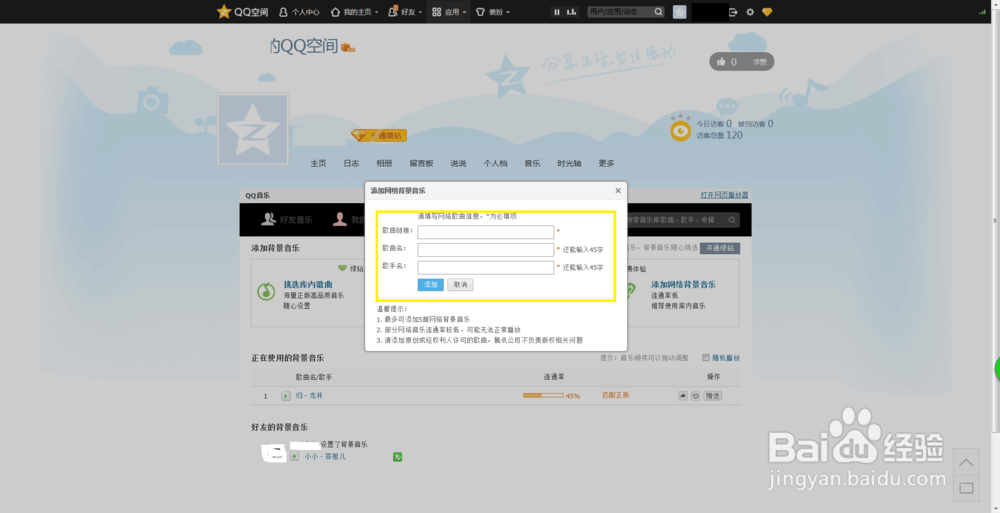This screenshot has height=513, width=1000.
Task: Click 打开网页播放器 link
Action: point(724,195)
